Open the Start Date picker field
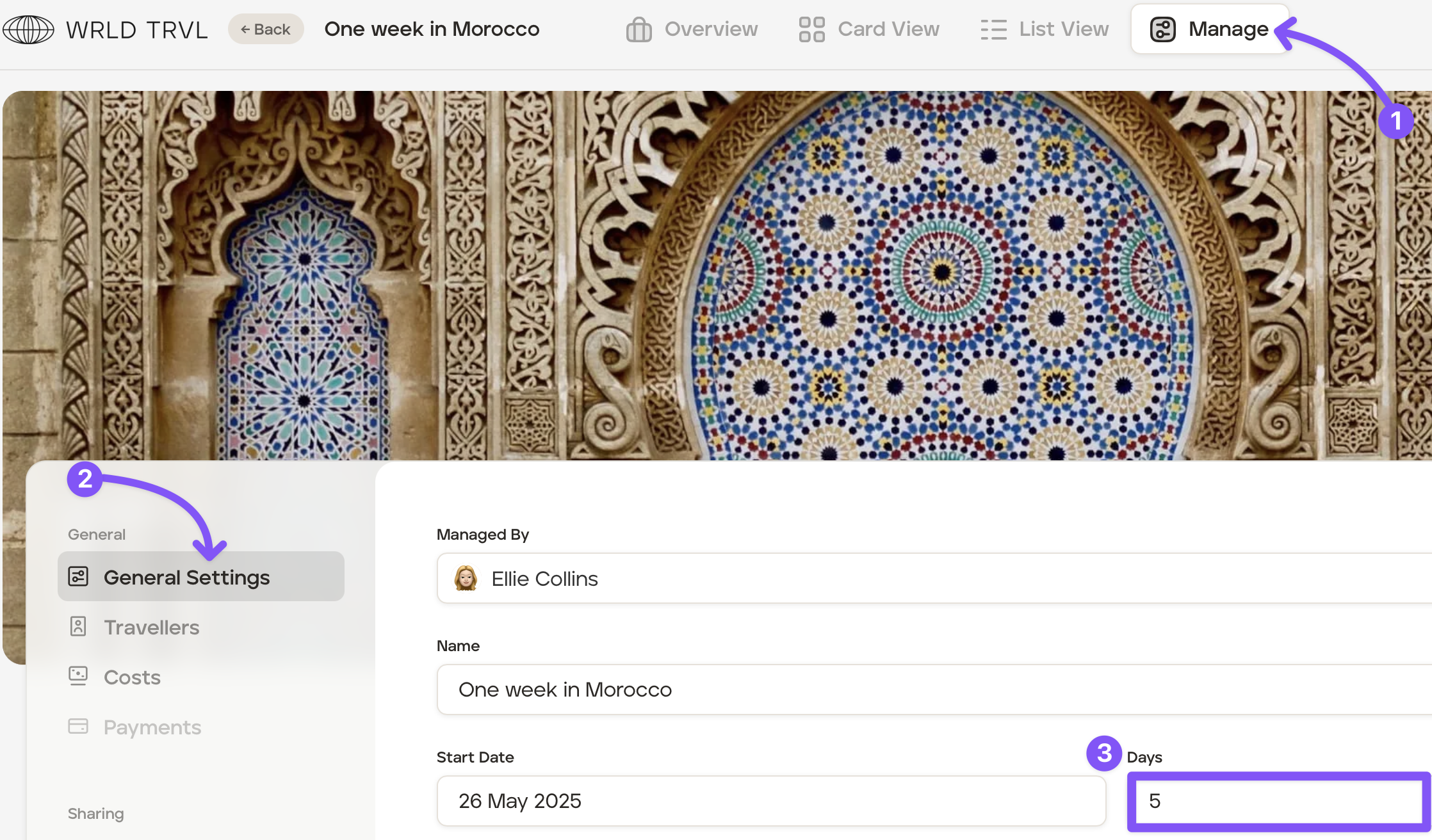The image size is (1432, 840). coord(770,801)
